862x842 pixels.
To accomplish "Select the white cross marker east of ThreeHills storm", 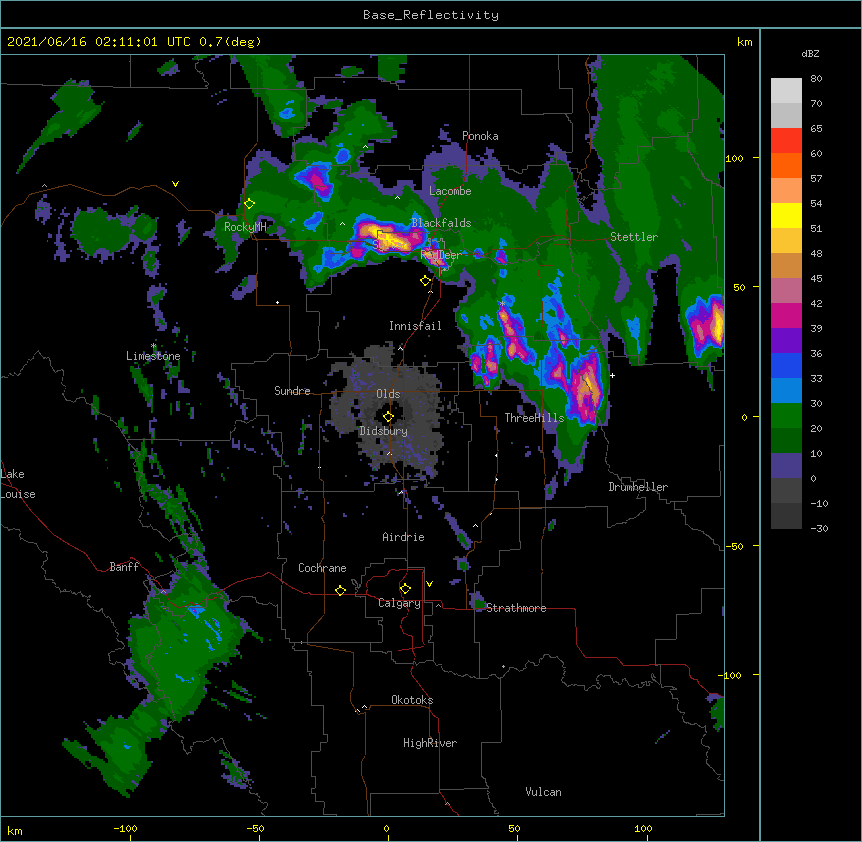I will pyautogui.click(x=612, y=375).
